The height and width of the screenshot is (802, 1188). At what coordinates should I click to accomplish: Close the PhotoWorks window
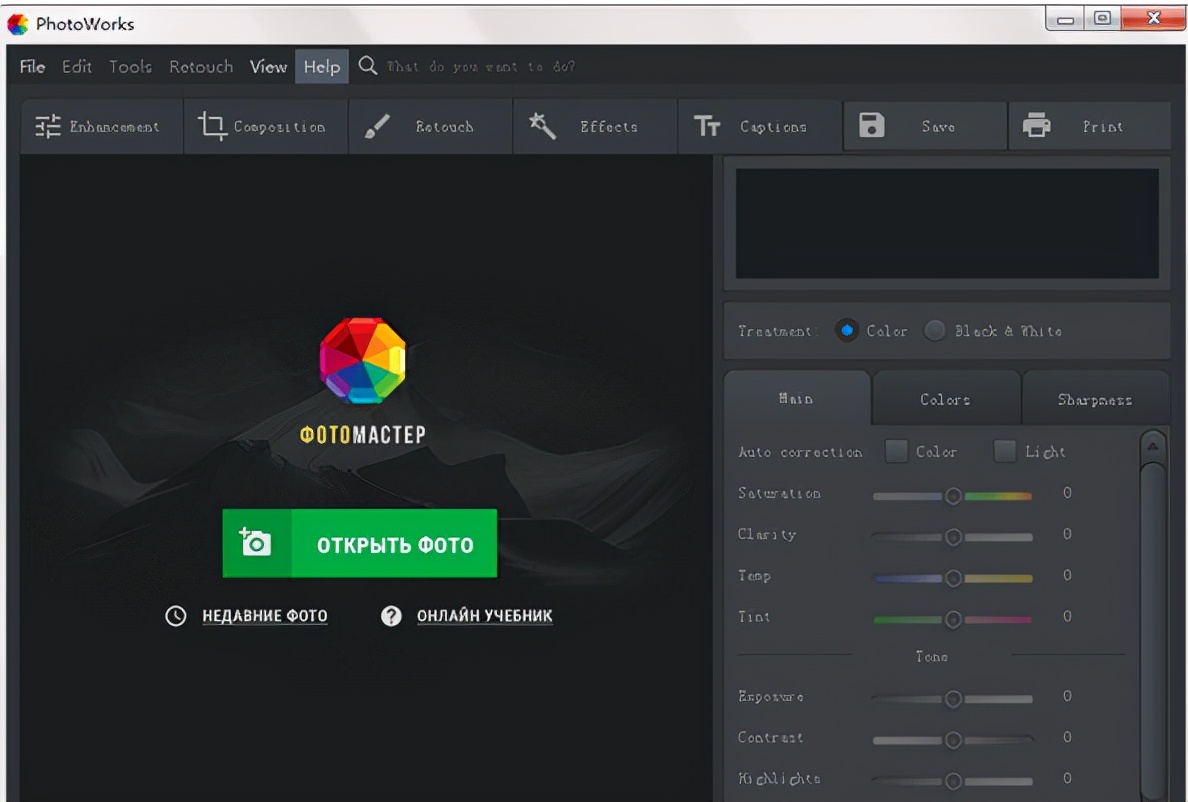click(x=1153, y=18)
